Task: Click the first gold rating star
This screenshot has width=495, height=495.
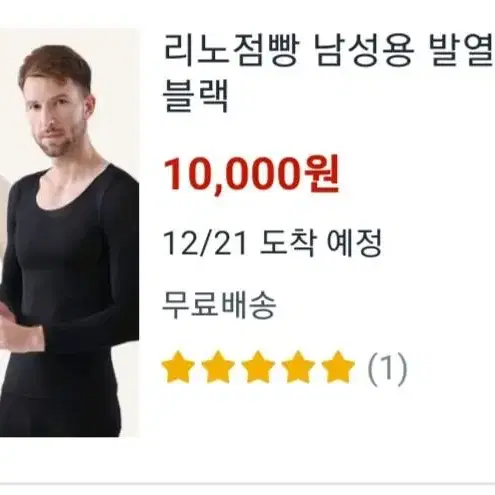Action: point(178,368)
